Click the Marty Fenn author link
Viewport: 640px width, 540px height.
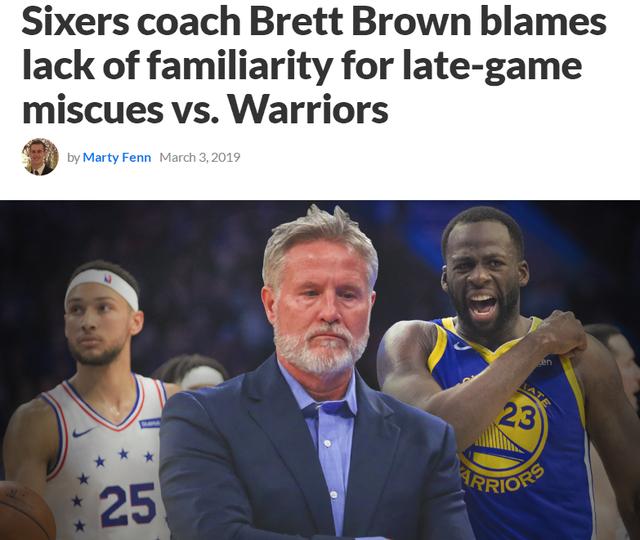pyautogui.click(x=117, y=157)
